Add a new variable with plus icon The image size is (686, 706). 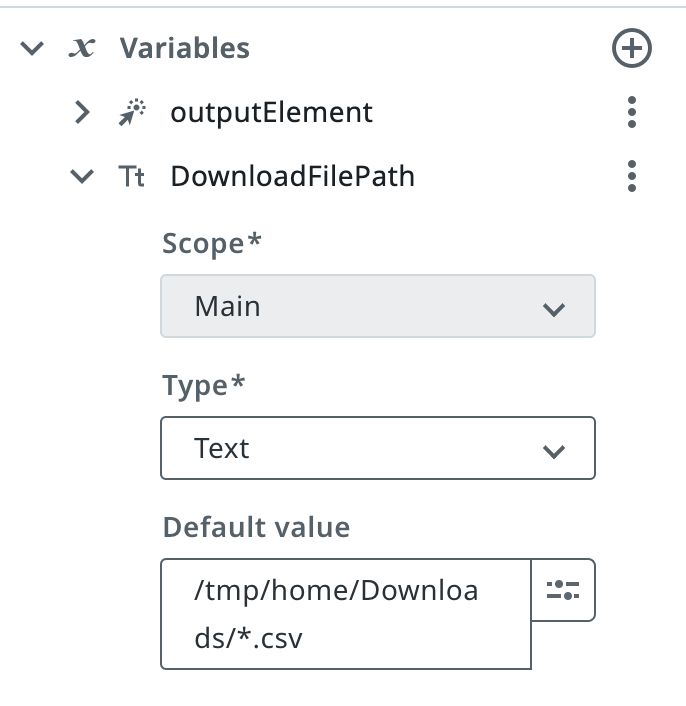631,48
